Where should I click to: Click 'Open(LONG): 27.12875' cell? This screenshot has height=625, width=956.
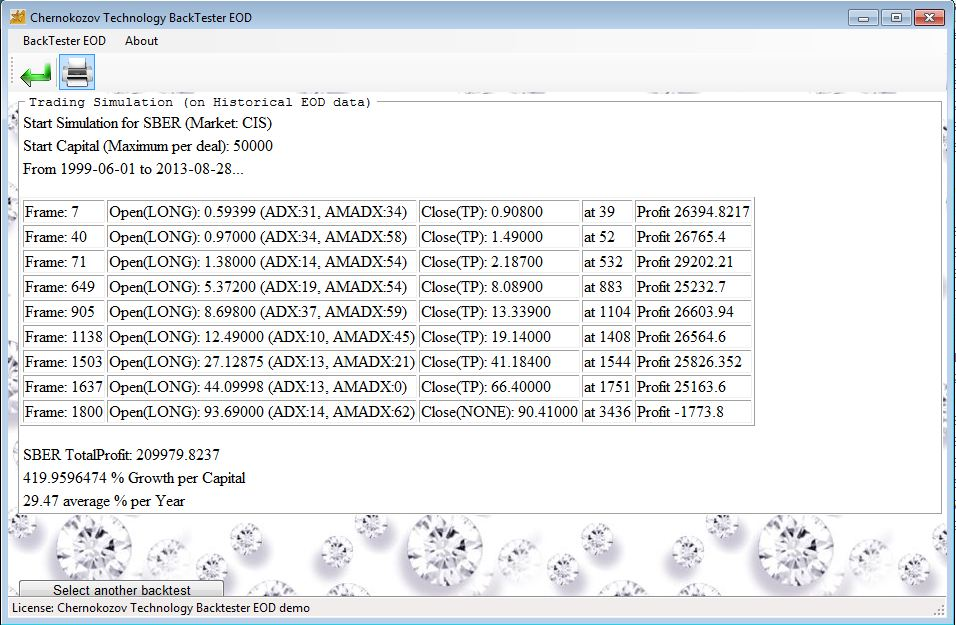click(262, 362)
